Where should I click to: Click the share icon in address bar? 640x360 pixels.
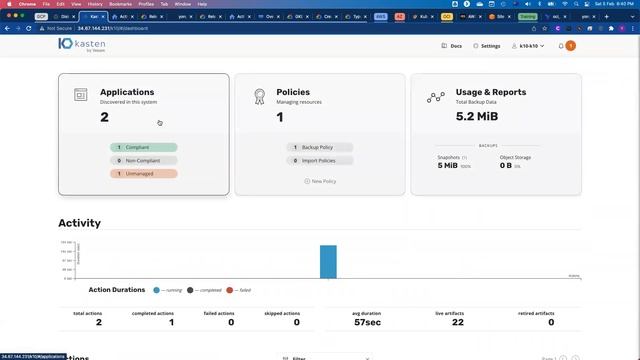(x=534, y=29)
